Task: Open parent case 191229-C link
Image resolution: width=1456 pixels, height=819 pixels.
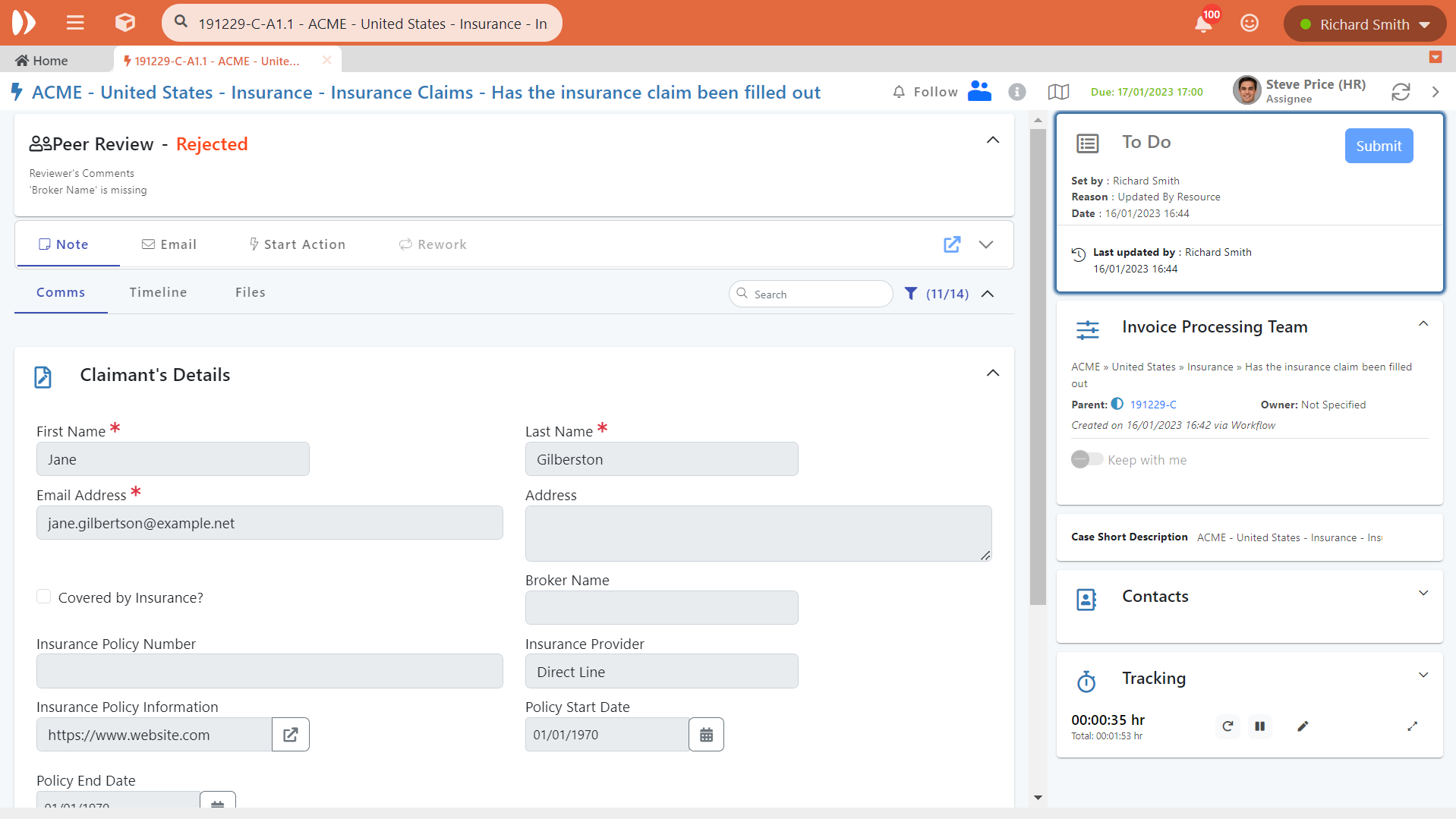Action: click(1152, 405)
